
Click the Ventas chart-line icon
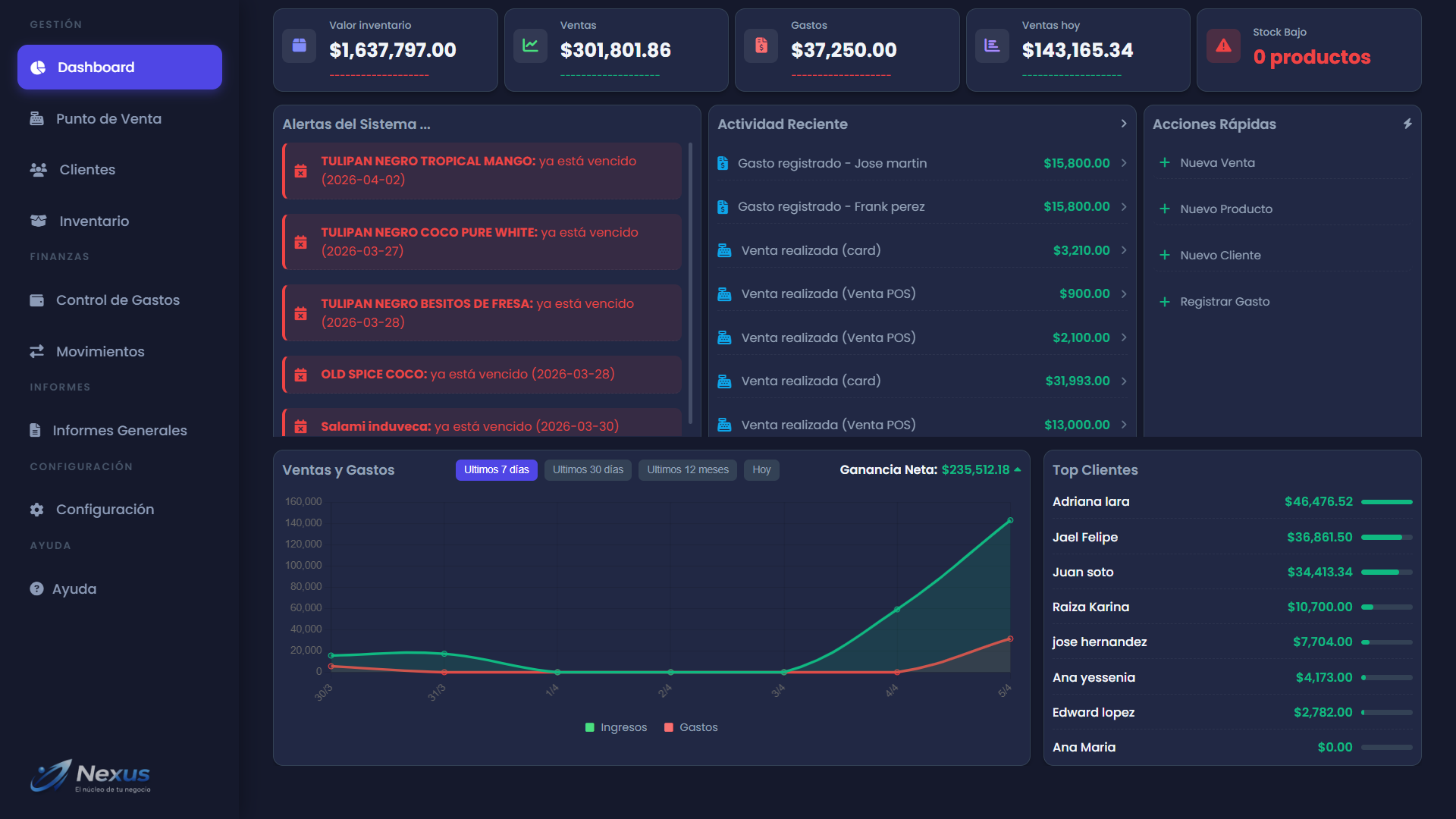[x=530, y=46]
